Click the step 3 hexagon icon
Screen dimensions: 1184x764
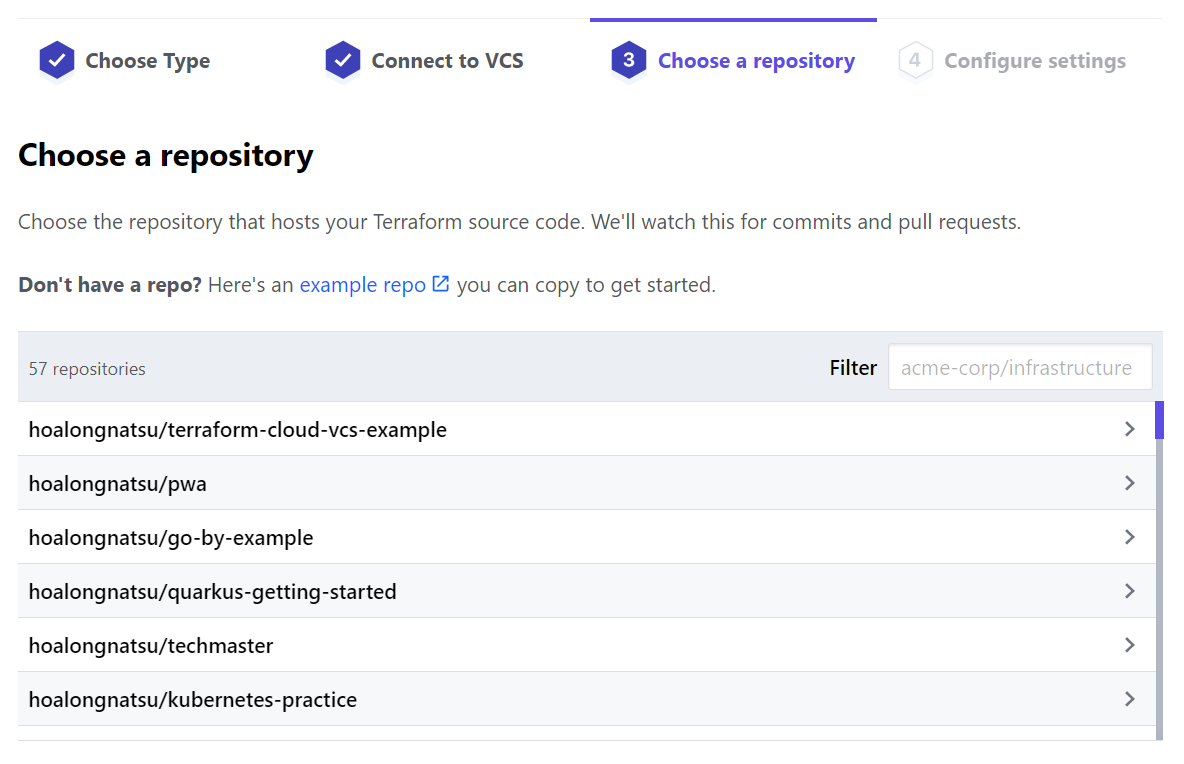(x=629, y=61)
